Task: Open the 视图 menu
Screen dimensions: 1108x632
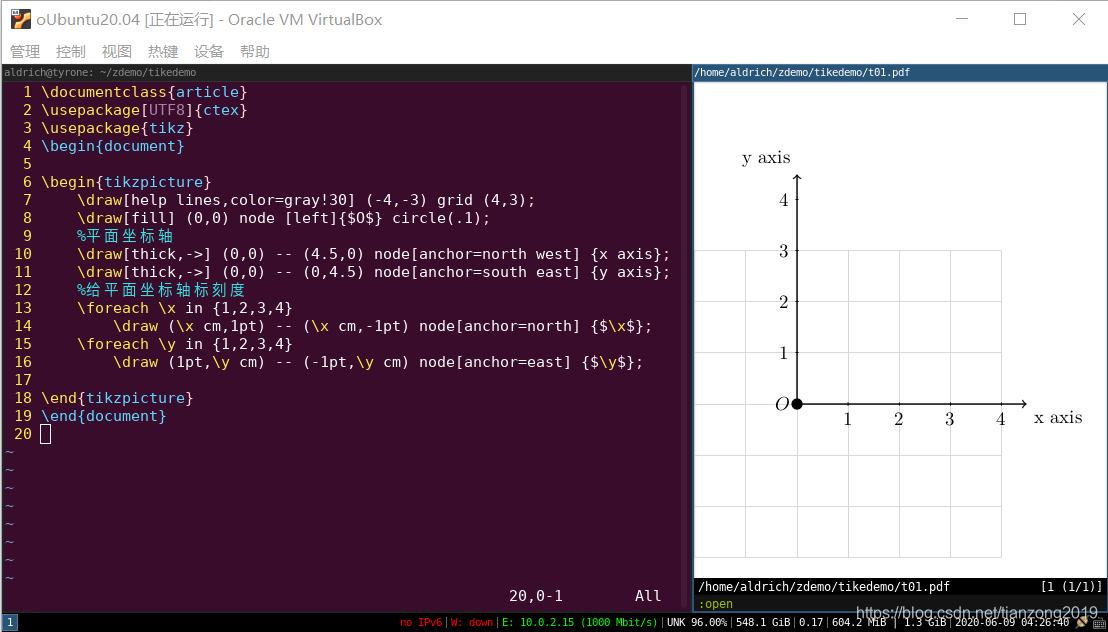Action: (x=117, y=52)
